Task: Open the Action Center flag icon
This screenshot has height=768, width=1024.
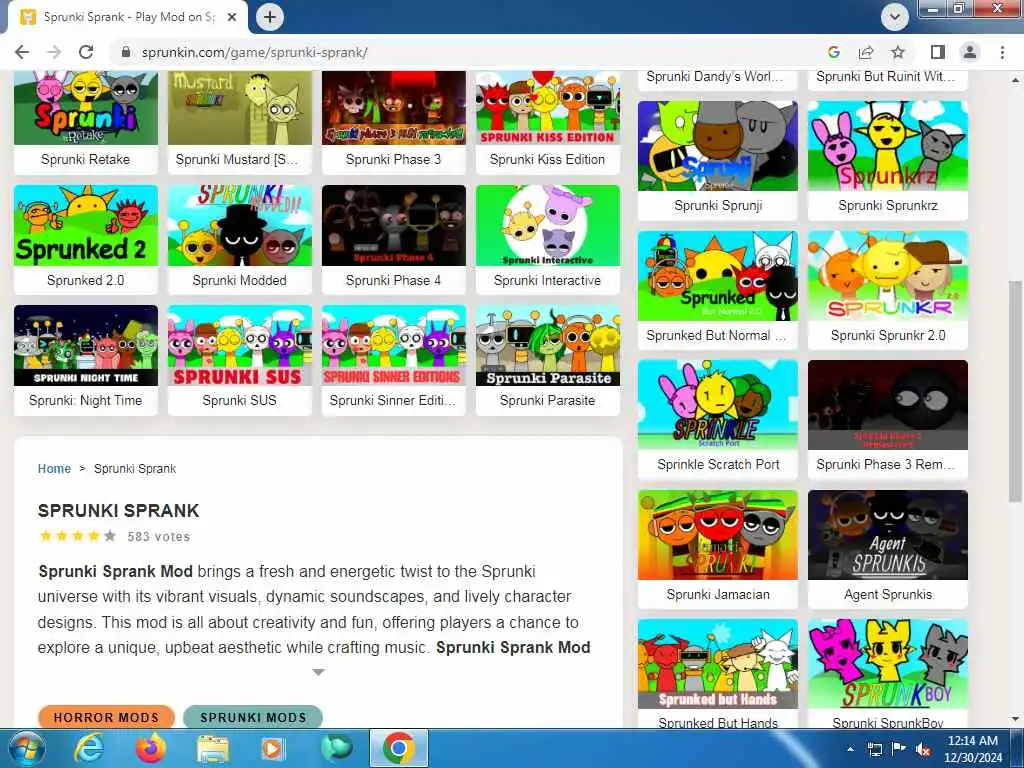Action: [x=899, y=748]
